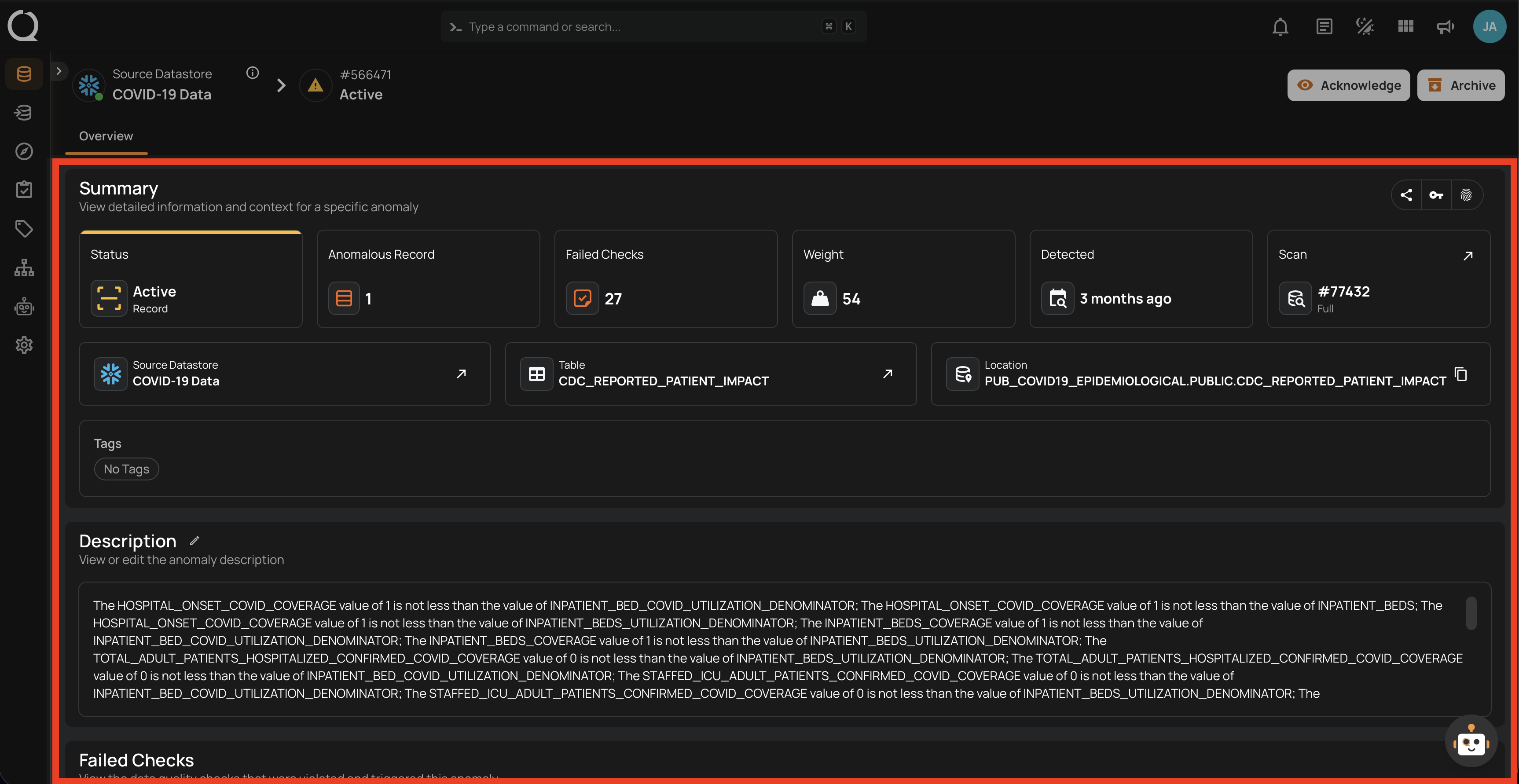Click the fingerprint icon in Summary
Viewport: 1519px width, 784px height.
tap(1466, 195)
